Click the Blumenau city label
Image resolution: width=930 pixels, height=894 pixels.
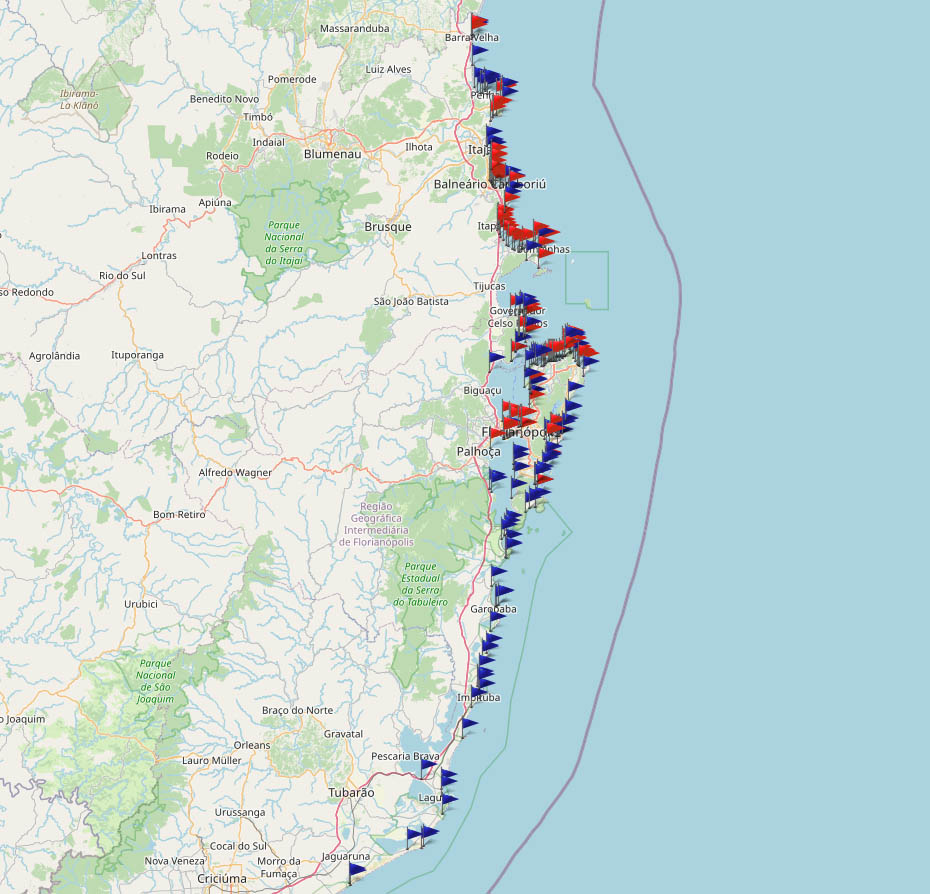[331, 155]
